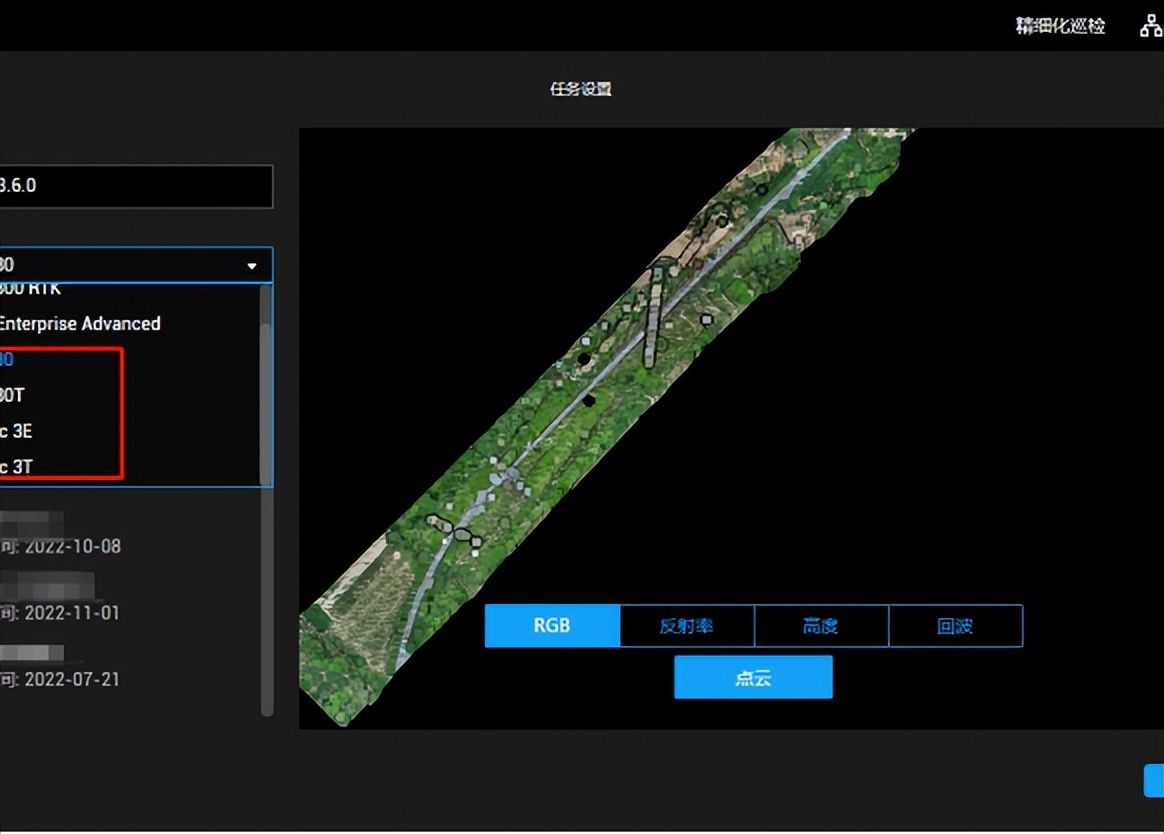
Task: Switch to the RGB display mode
Action: coord(552,626)
